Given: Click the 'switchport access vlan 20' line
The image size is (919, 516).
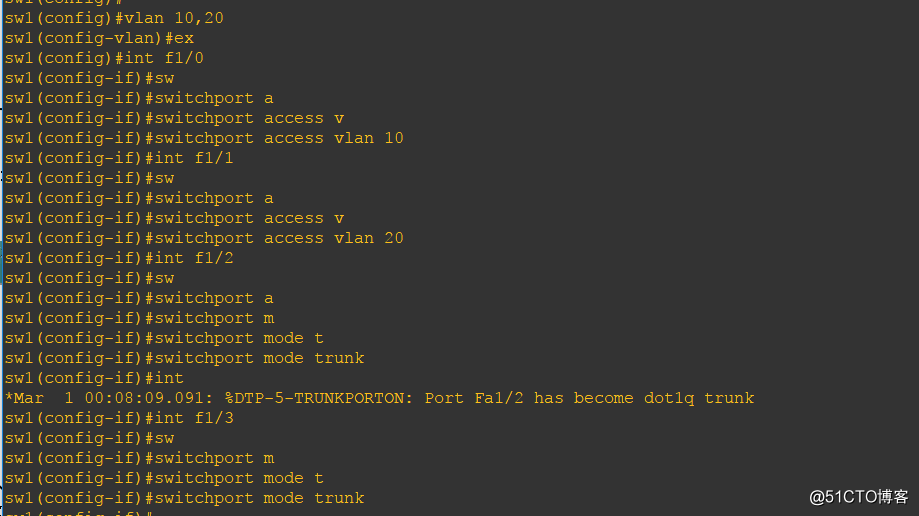Looking at the screenshot, I should 204,238.
